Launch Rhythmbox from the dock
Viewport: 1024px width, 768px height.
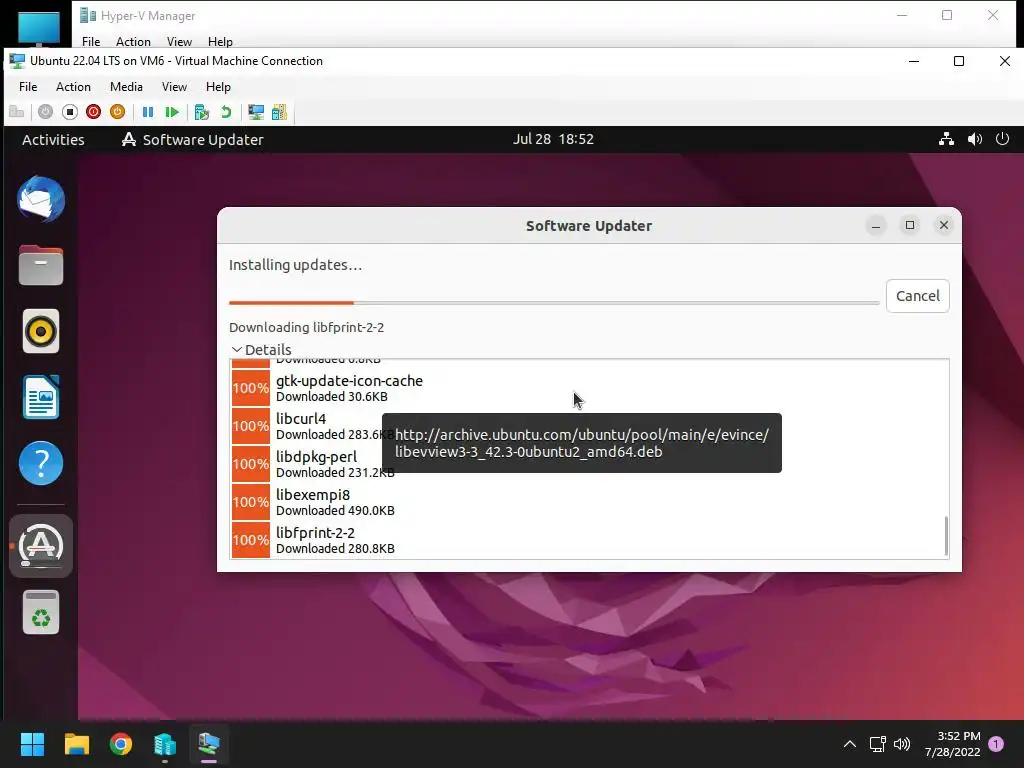point(41,331)
